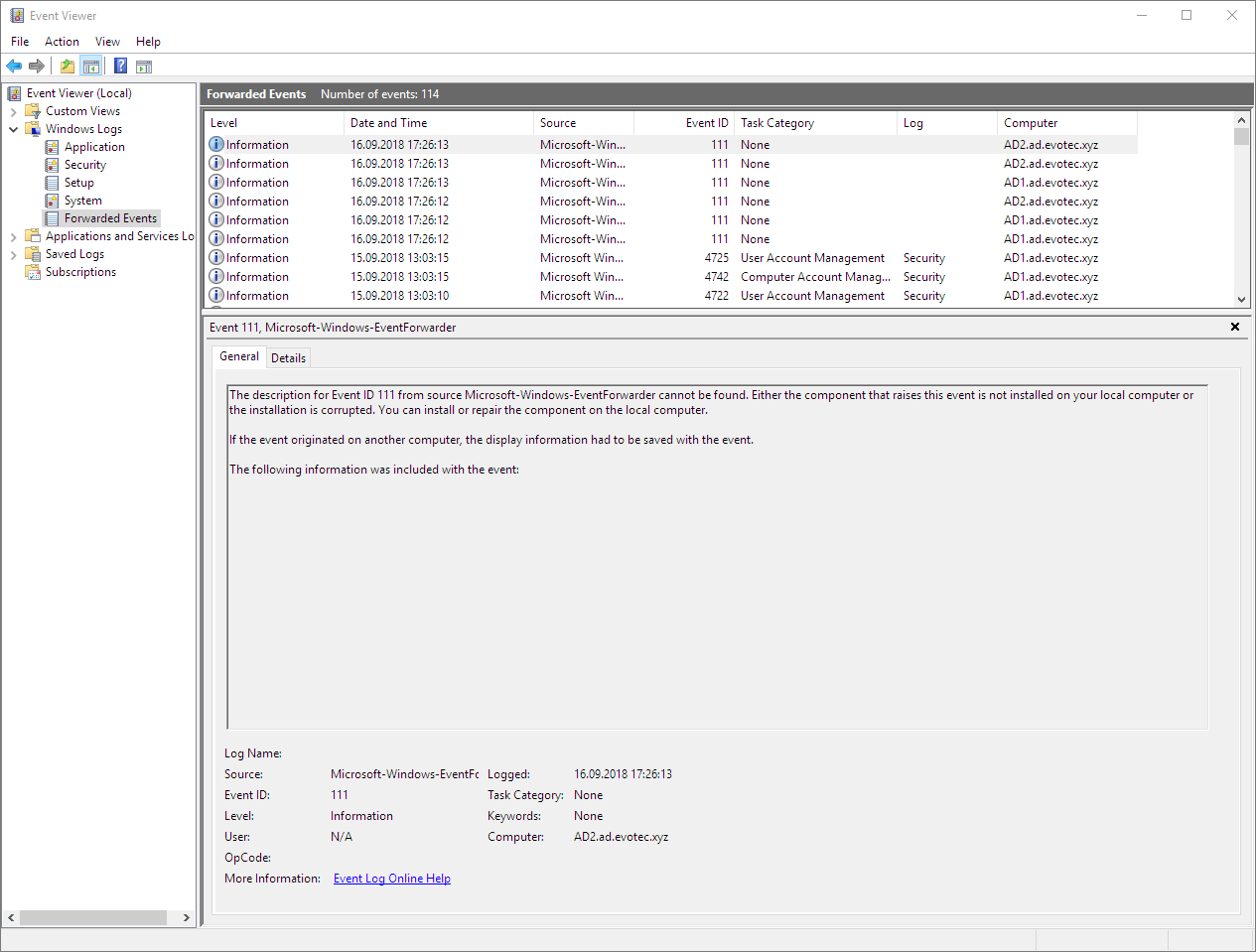Expand the Saved Logs node

(x=13, y=255)
